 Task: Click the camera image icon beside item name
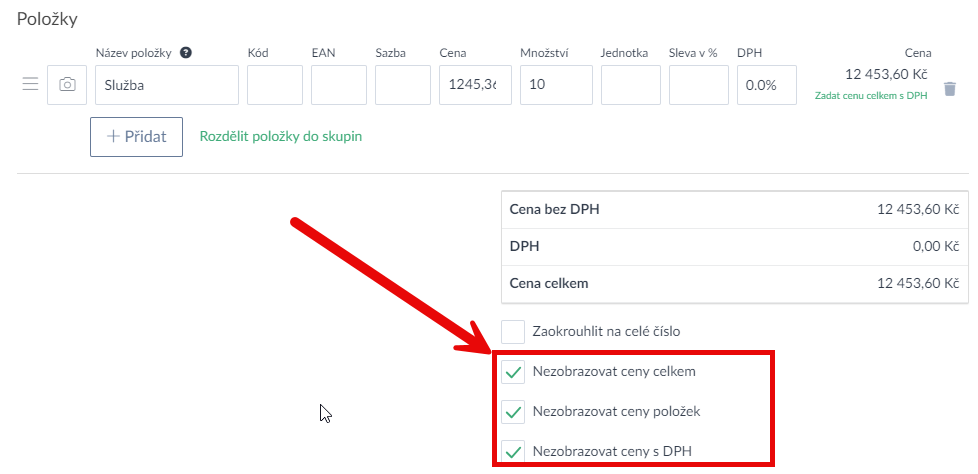point(67,85)
